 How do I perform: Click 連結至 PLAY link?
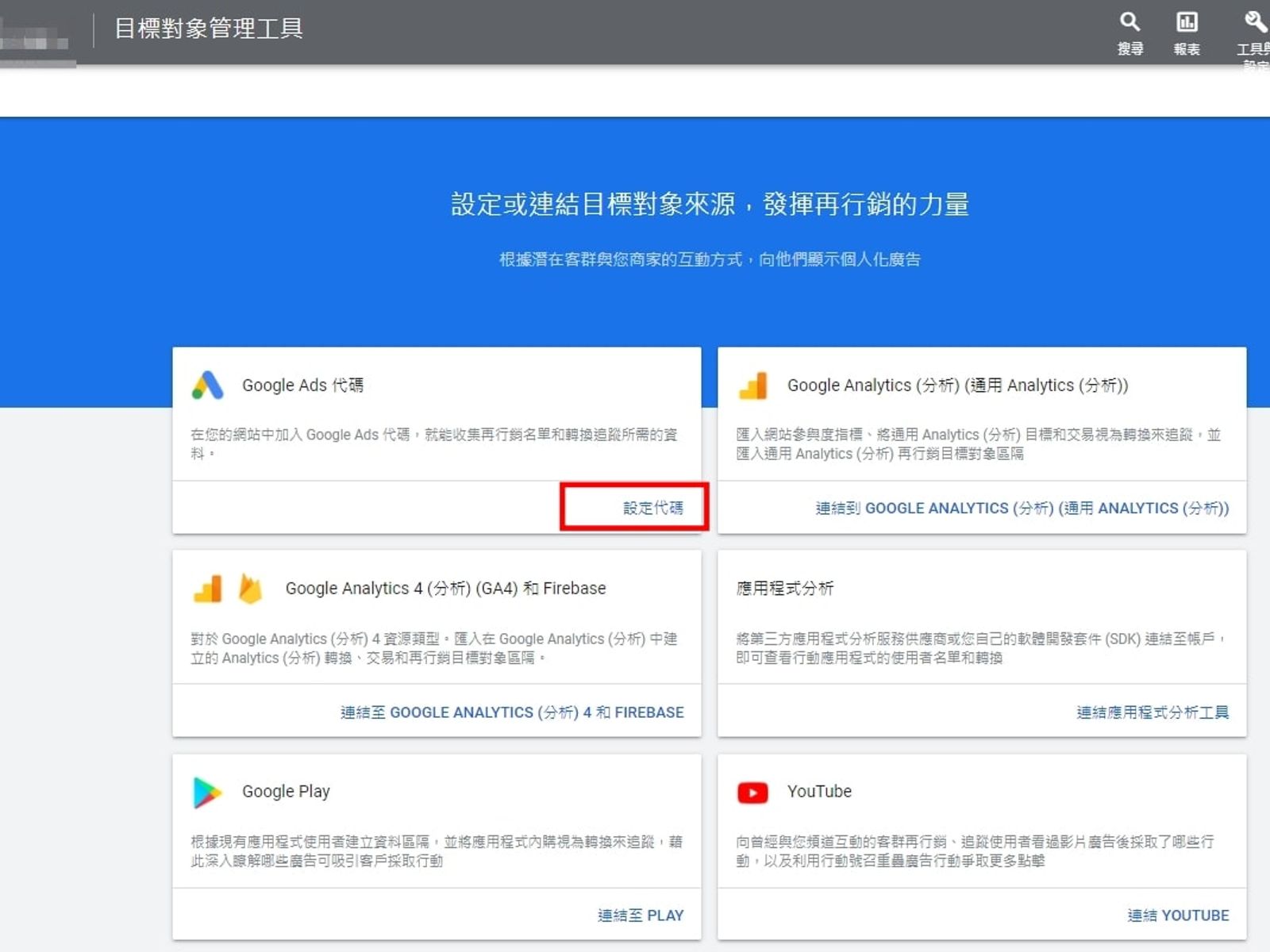tap(641, 916)
